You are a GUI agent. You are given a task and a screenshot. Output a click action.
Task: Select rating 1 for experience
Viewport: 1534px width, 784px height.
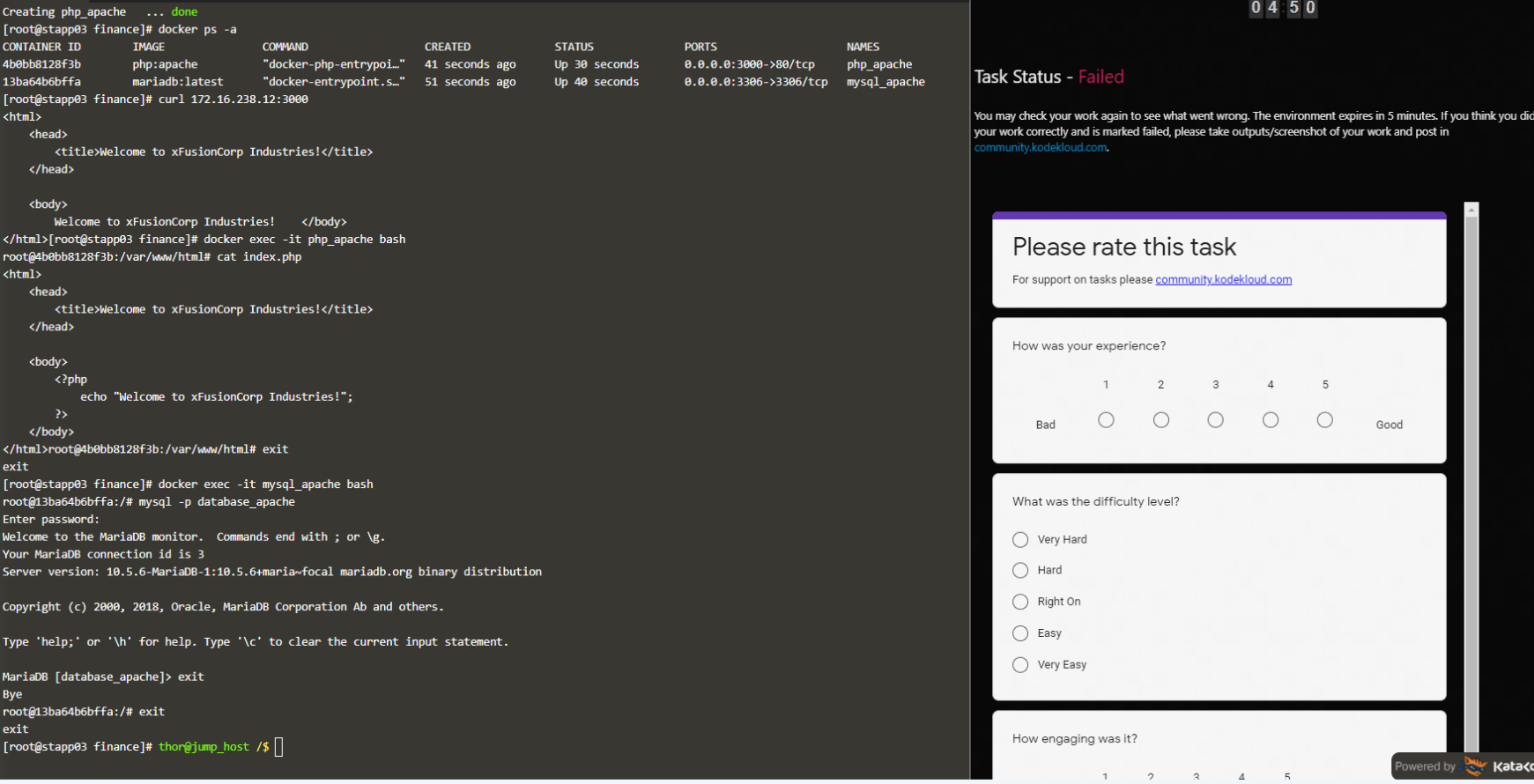[x=1106, y=420]
